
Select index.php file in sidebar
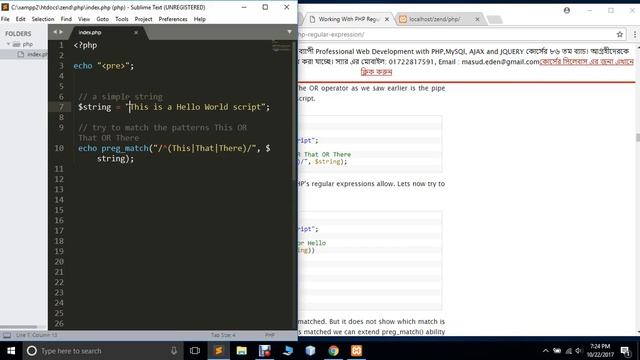point(33,54)
